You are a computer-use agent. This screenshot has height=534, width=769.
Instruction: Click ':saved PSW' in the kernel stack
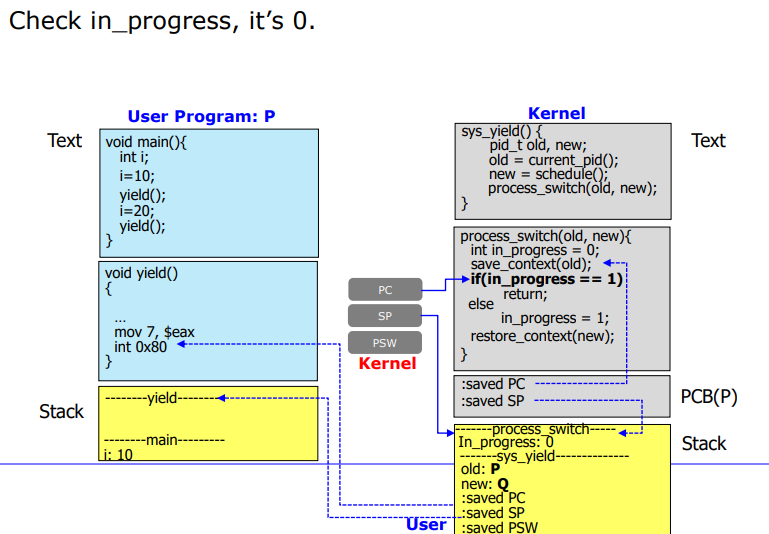pos(499,528)
